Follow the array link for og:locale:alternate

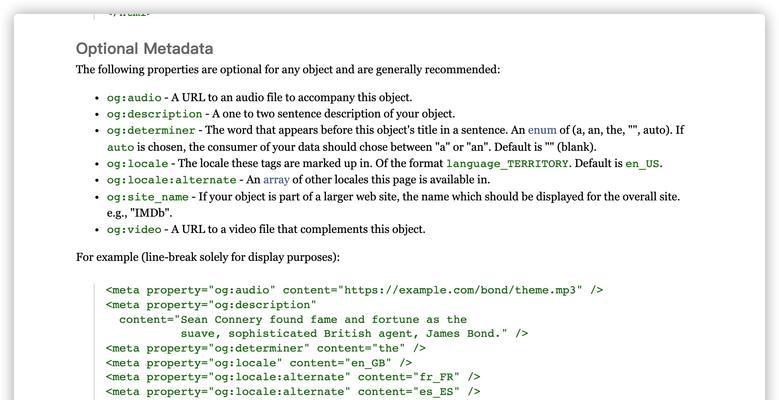click(x=276, y=180)
